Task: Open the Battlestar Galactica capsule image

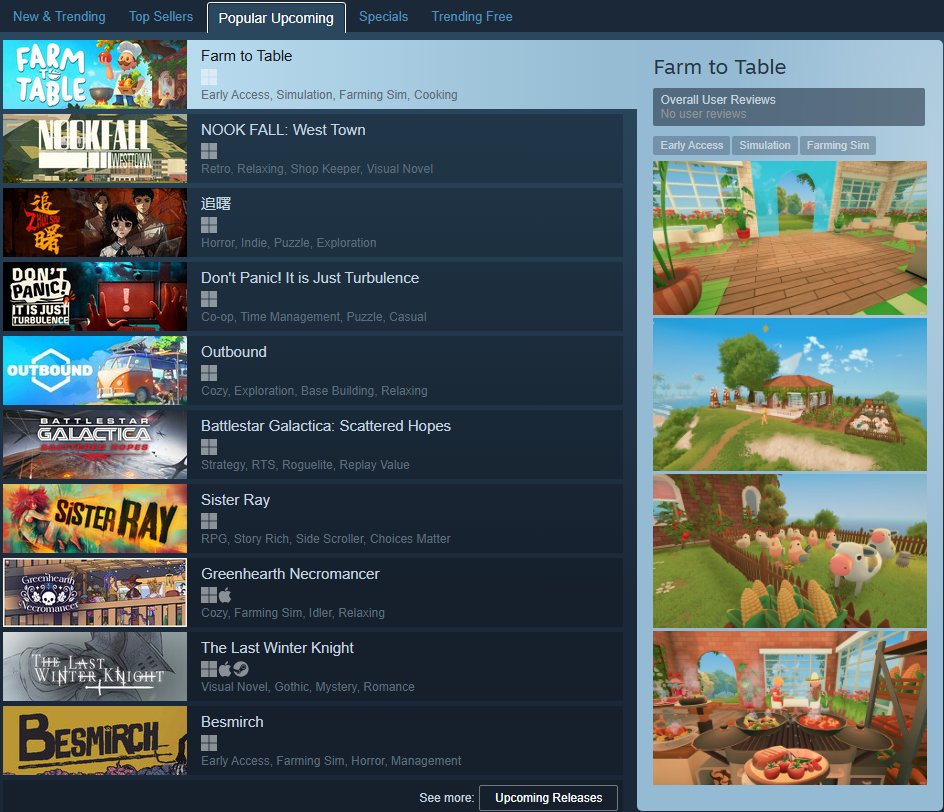Action: click(95, 445)
